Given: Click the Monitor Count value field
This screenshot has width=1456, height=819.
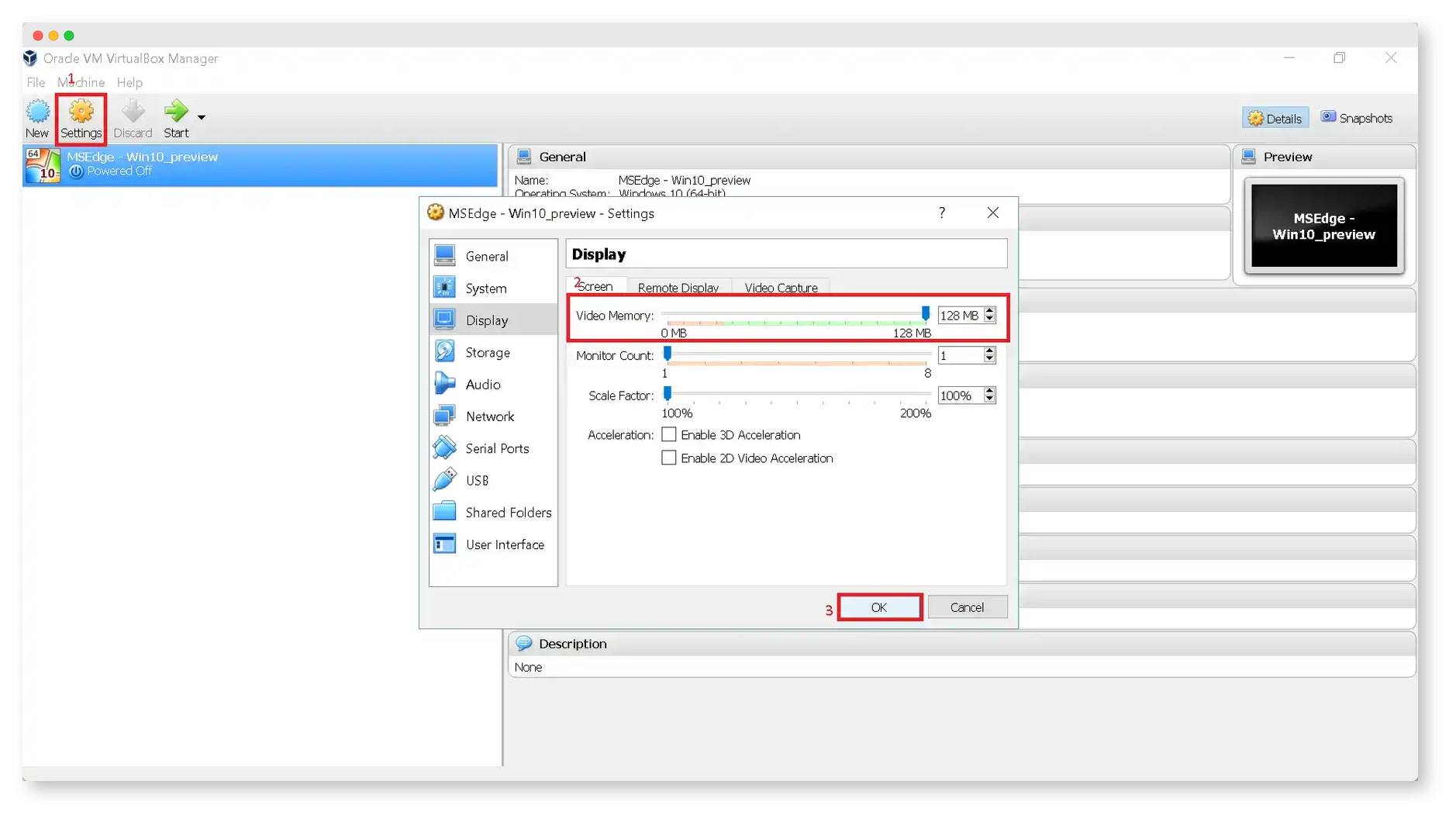Looking at the screenshot, I should (x=960, y=355).
